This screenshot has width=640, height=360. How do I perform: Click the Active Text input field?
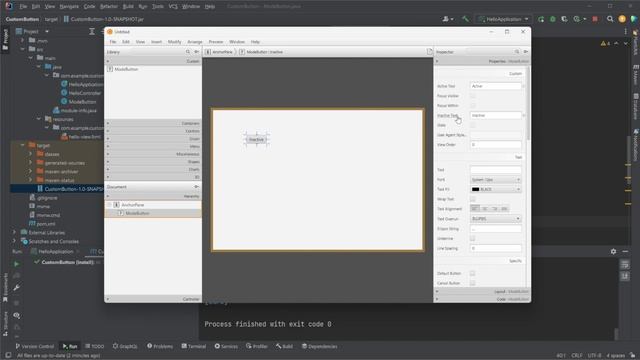[496, 86]
